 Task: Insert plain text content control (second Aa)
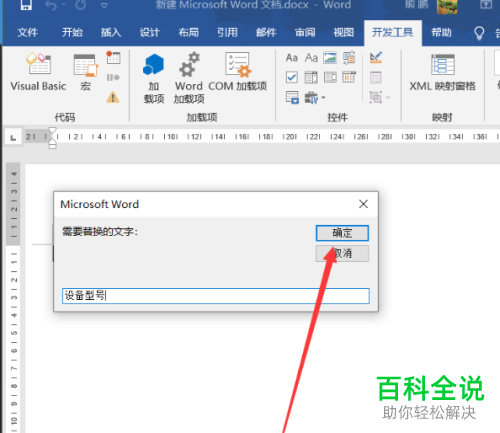pyautogui.click(x=311, y=58)
